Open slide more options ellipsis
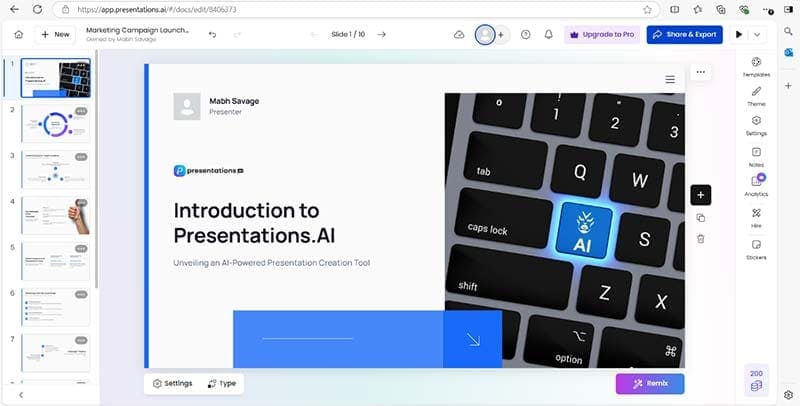Image resolution: width=800 pixels, height=406 pixels. (701, 72)
